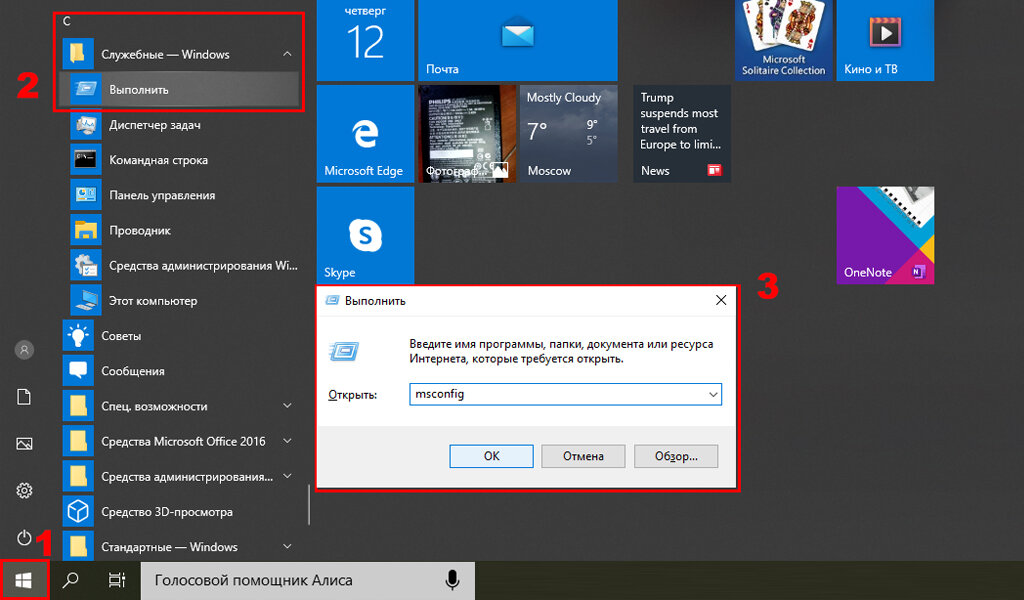Launch Средство 3D-просмотра app

[179, 512]
